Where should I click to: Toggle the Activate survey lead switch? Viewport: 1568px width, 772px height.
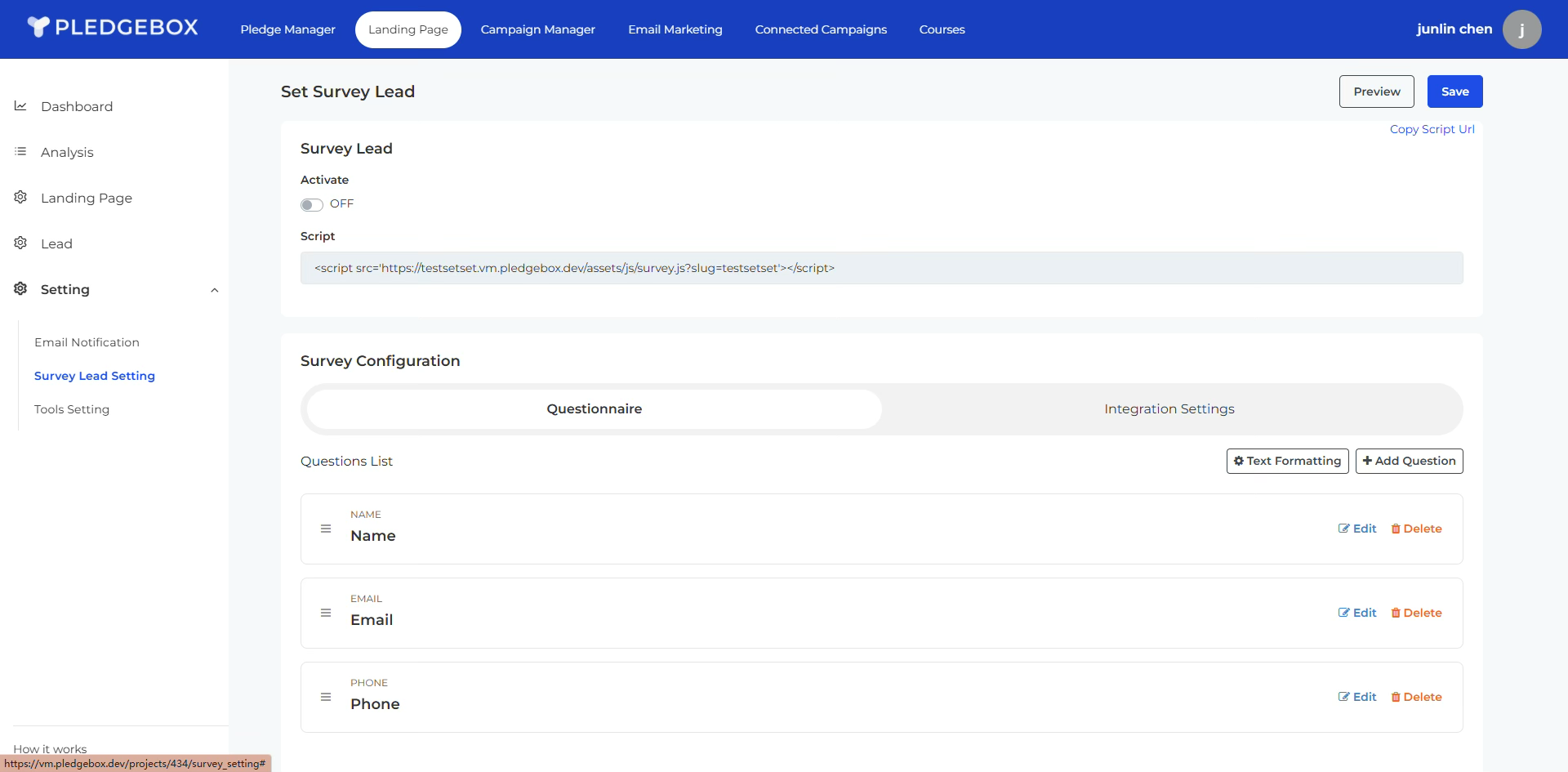[x=311, y=204]
